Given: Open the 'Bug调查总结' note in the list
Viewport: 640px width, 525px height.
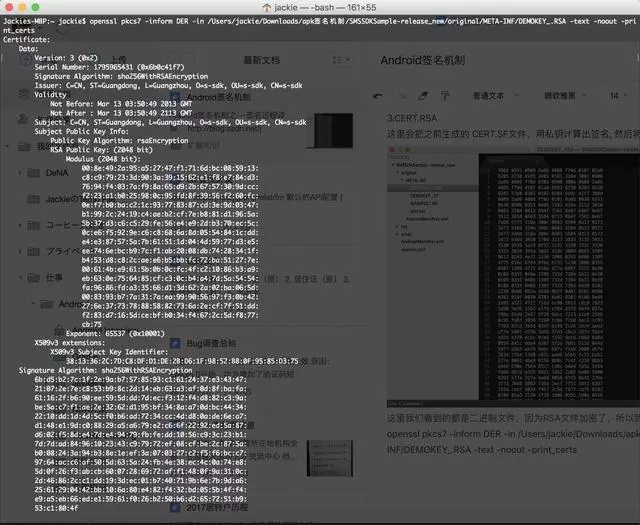Looking at the screenshot, I should 211,343.
